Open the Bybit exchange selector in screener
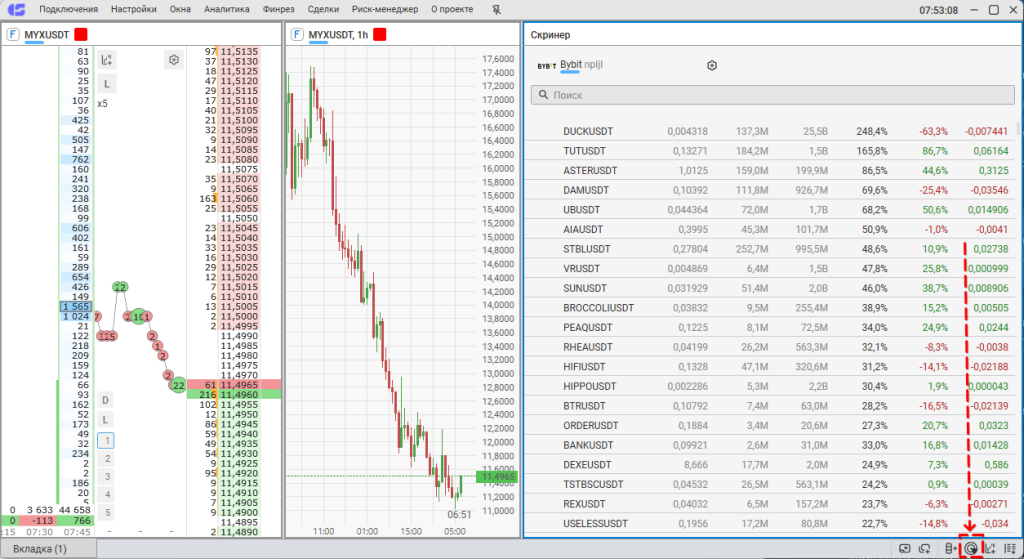 pos(570,65)
